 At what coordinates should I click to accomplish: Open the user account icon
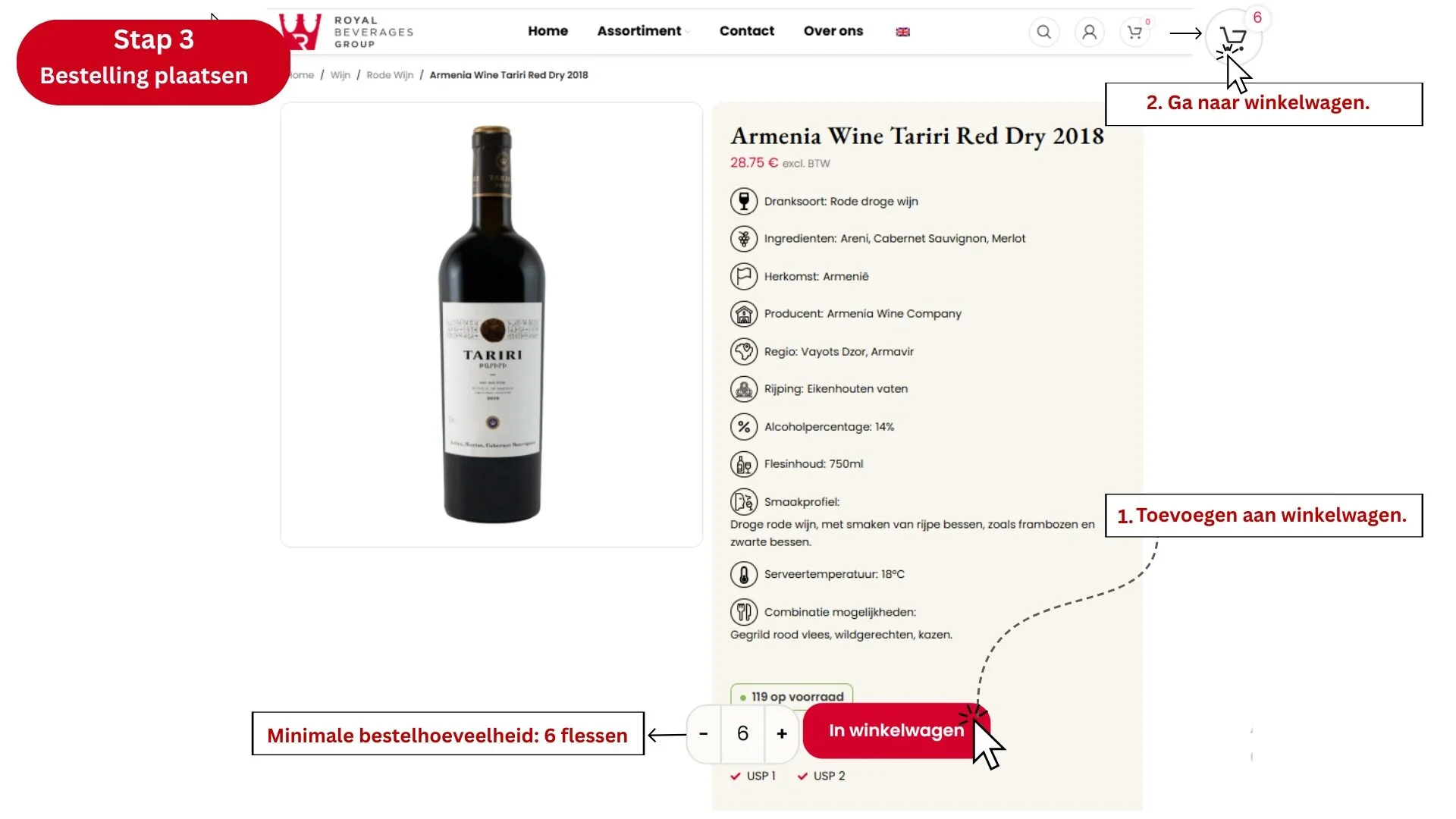coord(1089,32)
